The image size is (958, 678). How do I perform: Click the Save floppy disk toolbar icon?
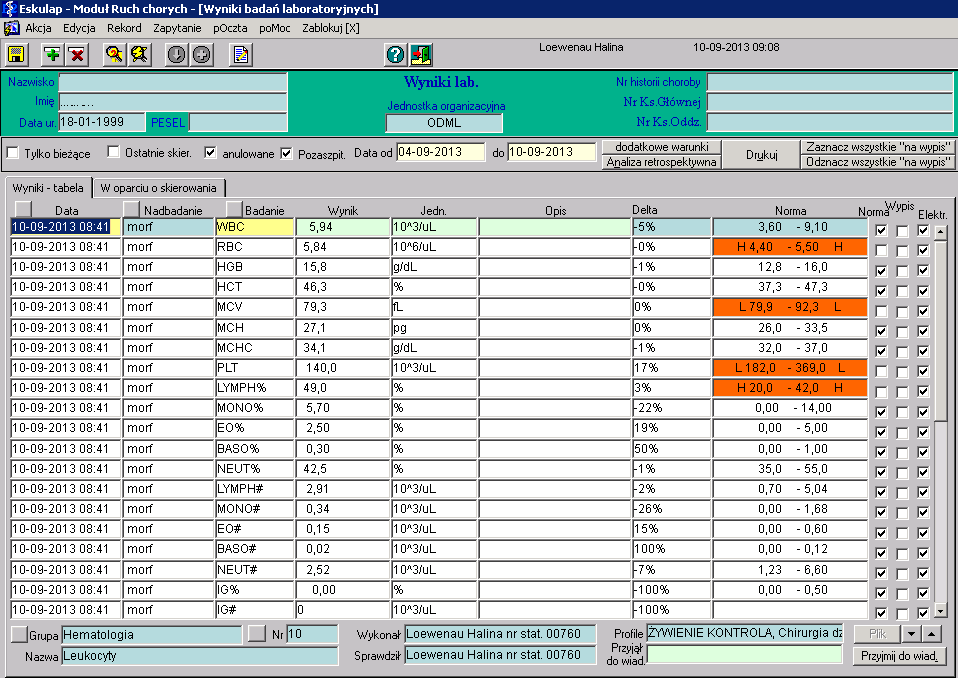16,55
